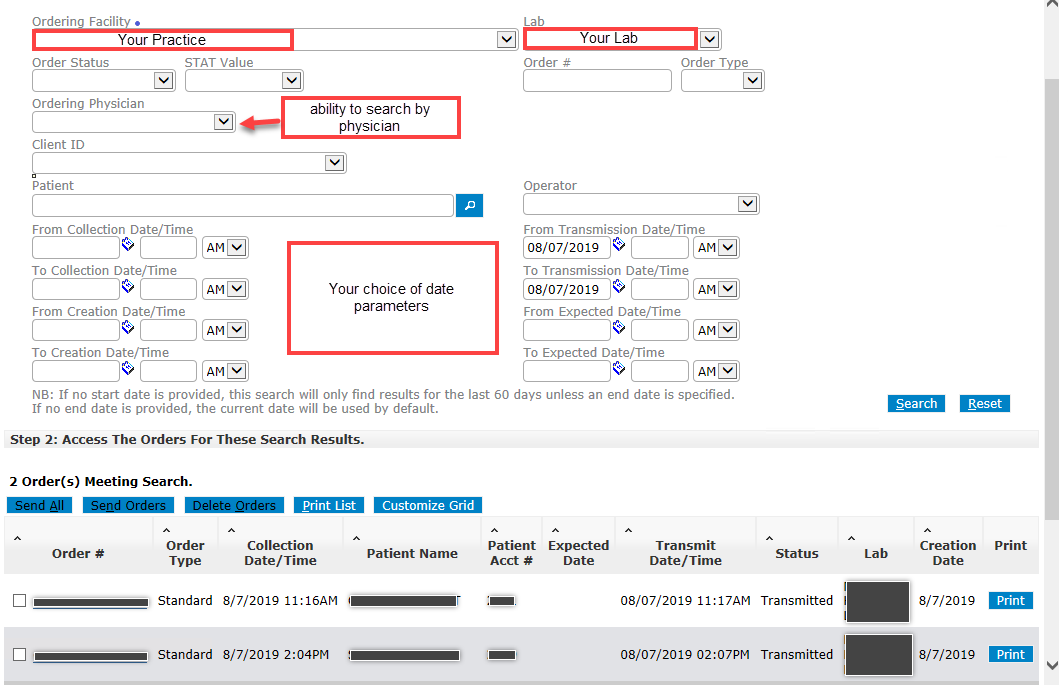1059x685 pixels.
Task: Change AM/PM for From Collection time
Action: click(226, 248)
